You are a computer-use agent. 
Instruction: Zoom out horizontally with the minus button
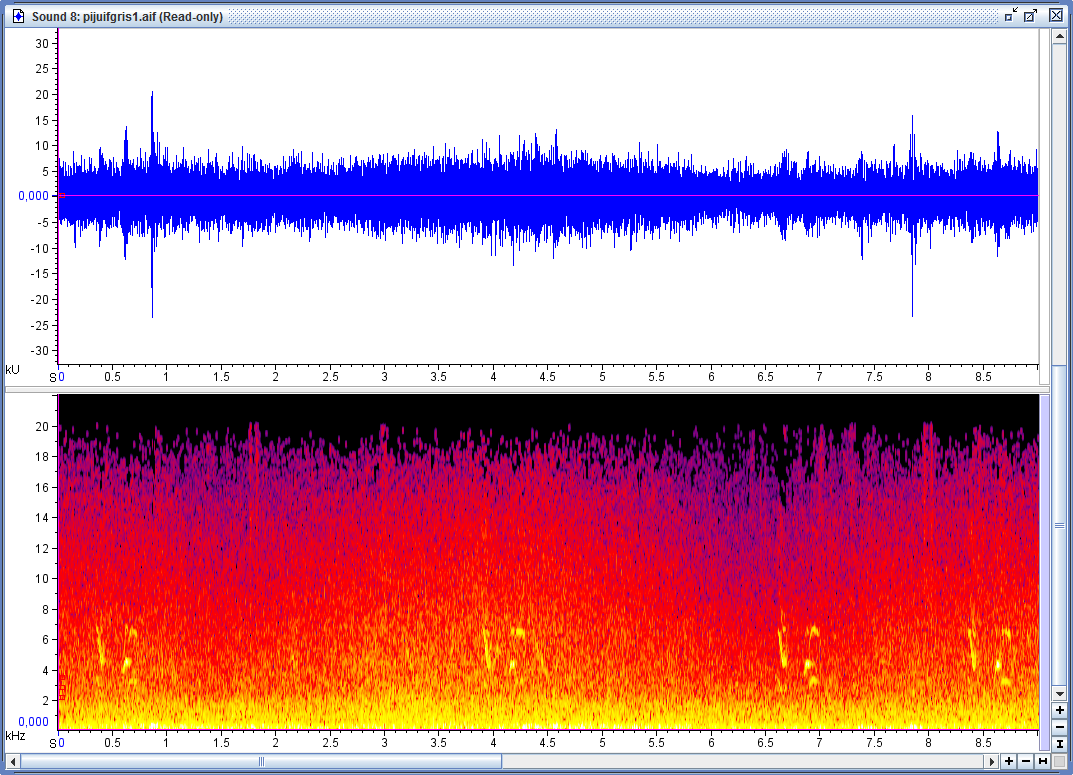click(x=1026, y=762)
